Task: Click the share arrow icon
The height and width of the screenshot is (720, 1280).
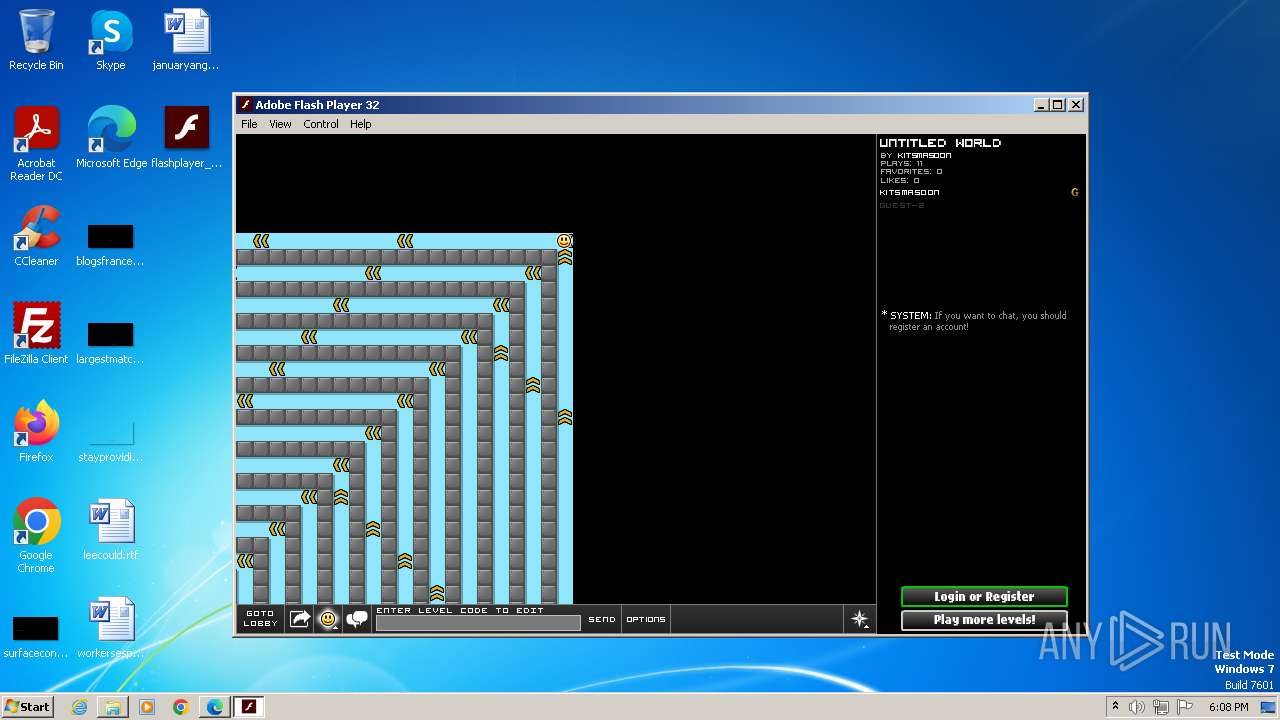Action: (299, 620)
